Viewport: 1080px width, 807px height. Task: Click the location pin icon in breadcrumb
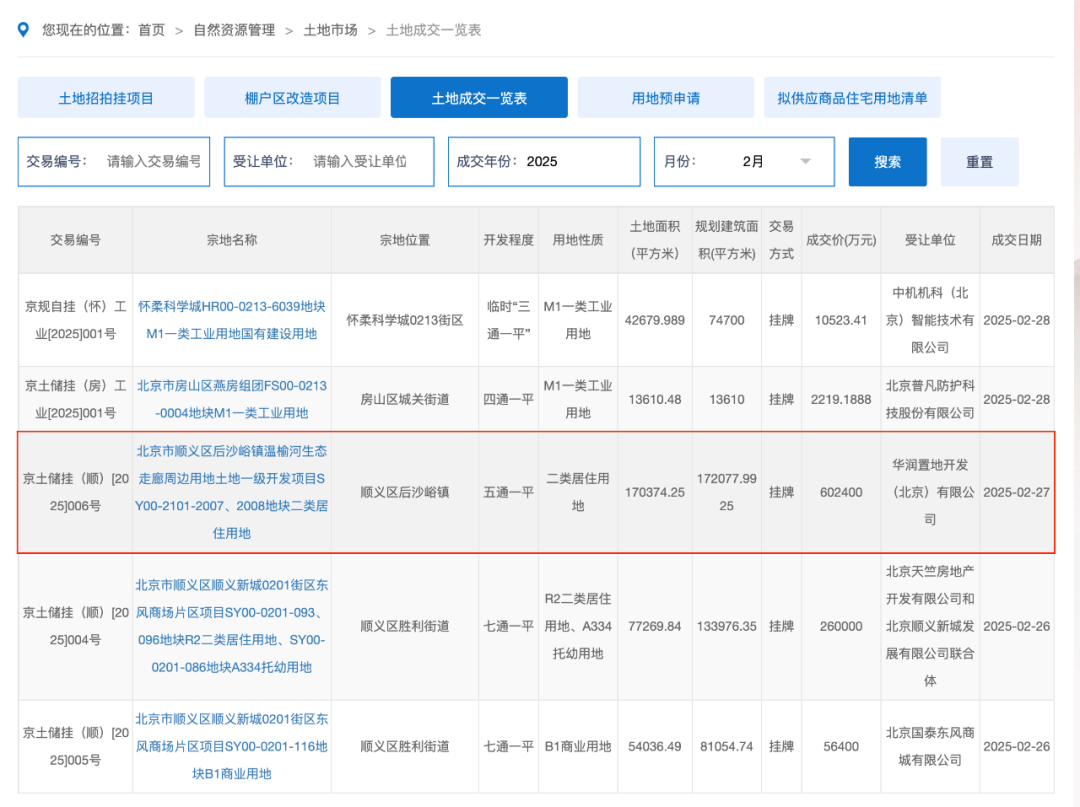(24, 30)
